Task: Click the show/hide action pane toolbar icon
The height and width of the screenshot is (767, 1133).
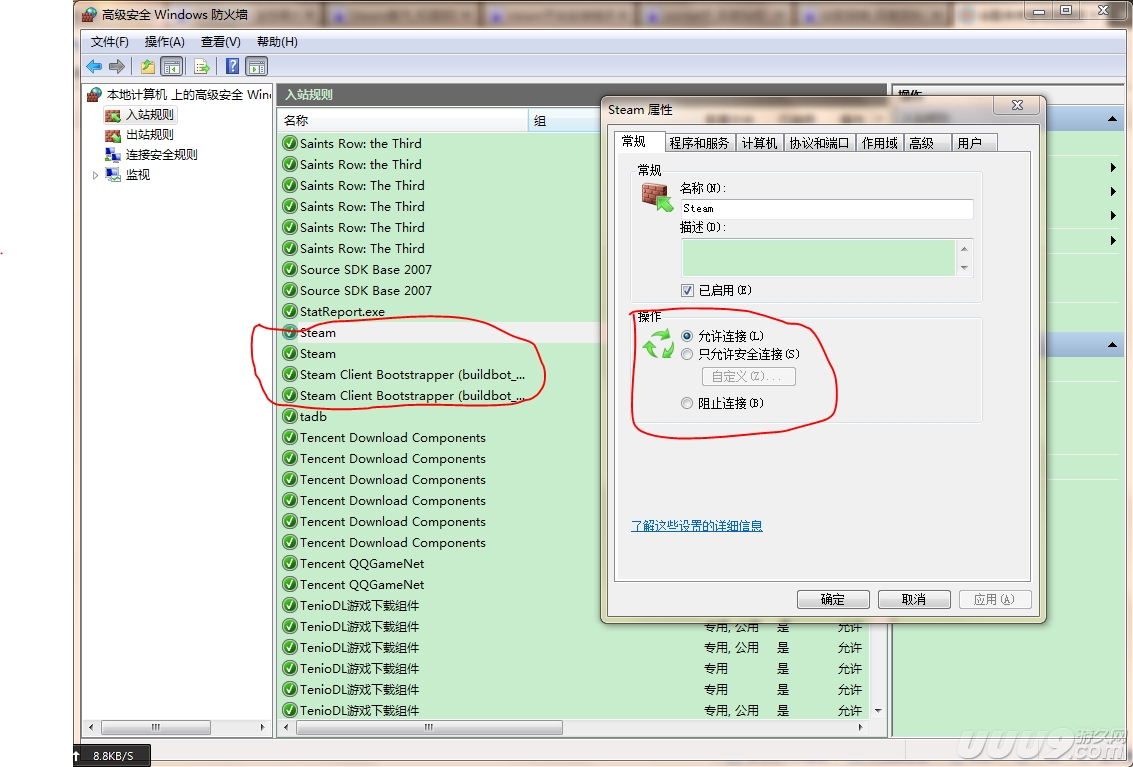Action: click(256, 66)
